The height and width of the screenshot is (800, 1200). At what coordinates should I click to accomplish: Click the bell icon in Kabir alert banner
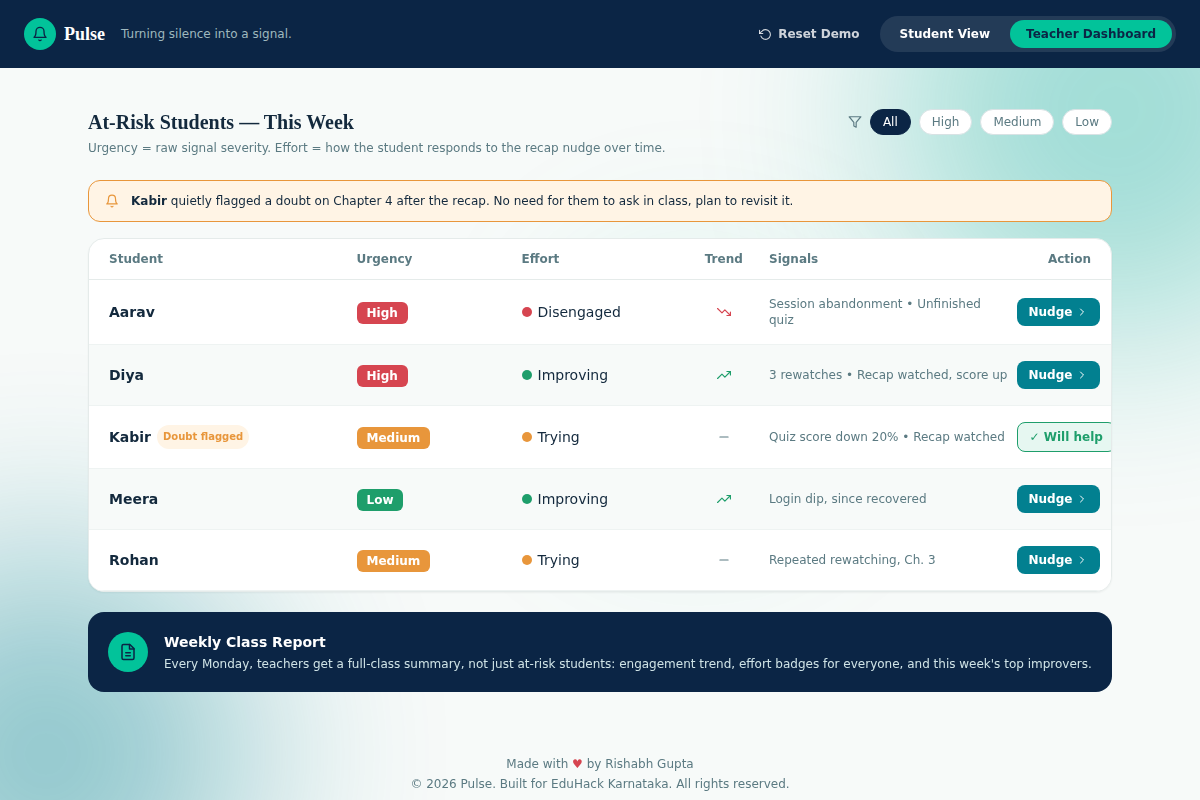point(112,201)
